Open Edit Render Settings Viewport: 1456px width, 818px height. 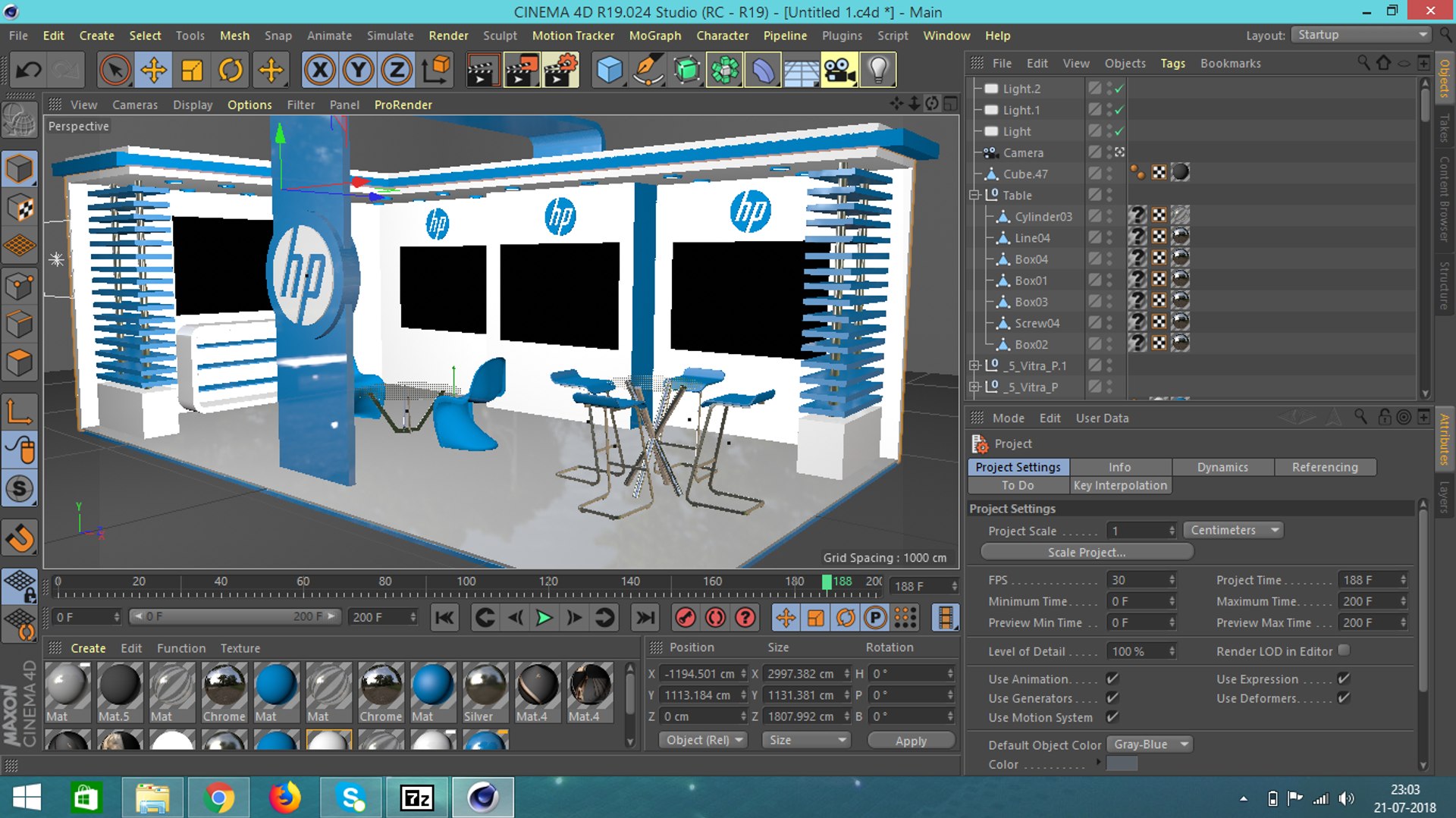pyautogui.click(x=560, y=71)
